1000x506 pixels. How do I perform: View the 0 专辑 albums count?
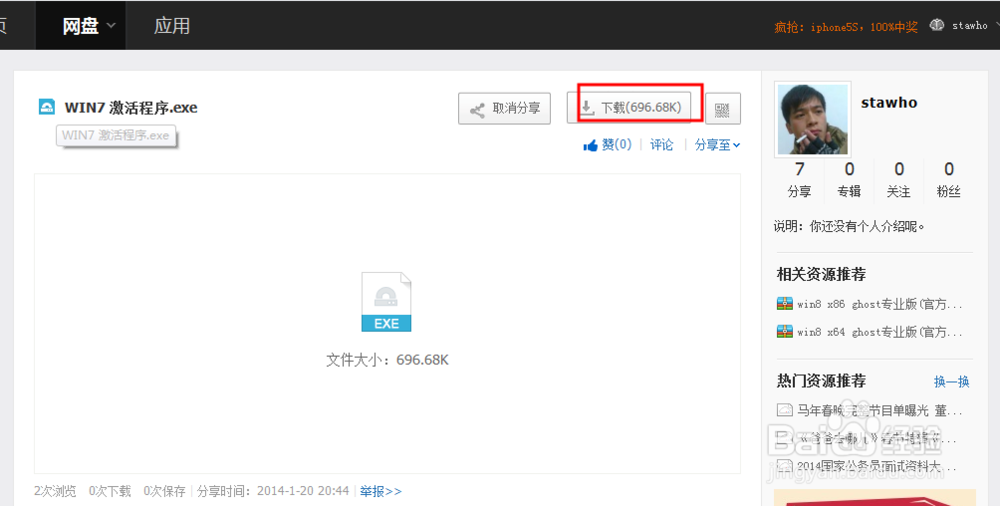pos(849,179)
